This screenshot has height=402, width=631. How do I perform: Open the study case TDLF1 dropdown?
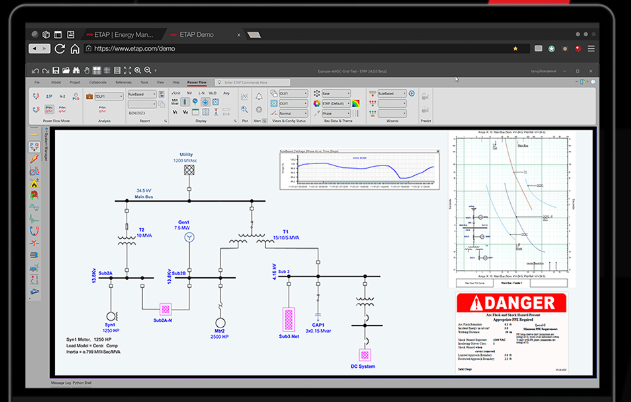coord(108,97)
